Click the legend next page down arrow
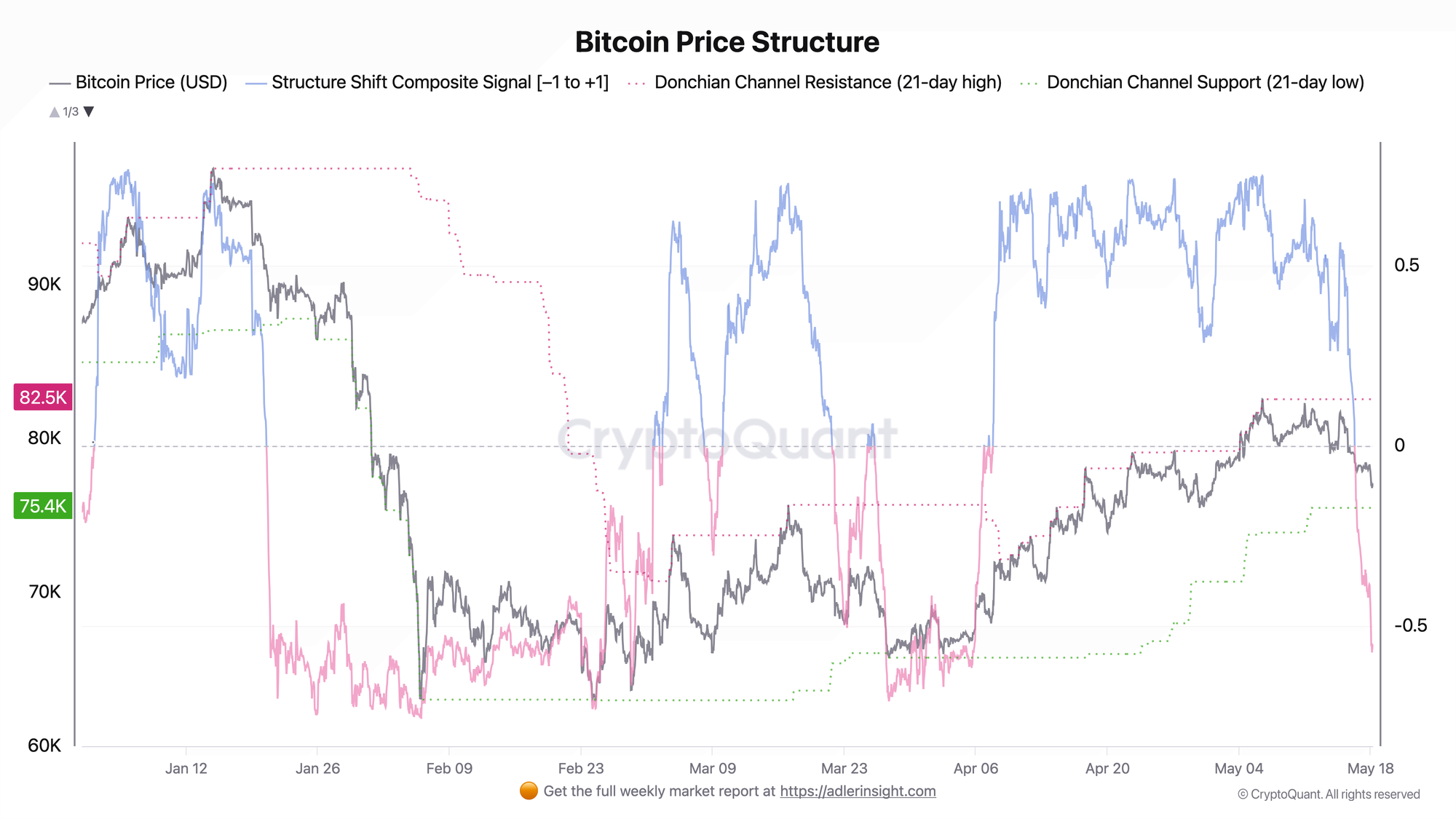 [x=89, y=112]
